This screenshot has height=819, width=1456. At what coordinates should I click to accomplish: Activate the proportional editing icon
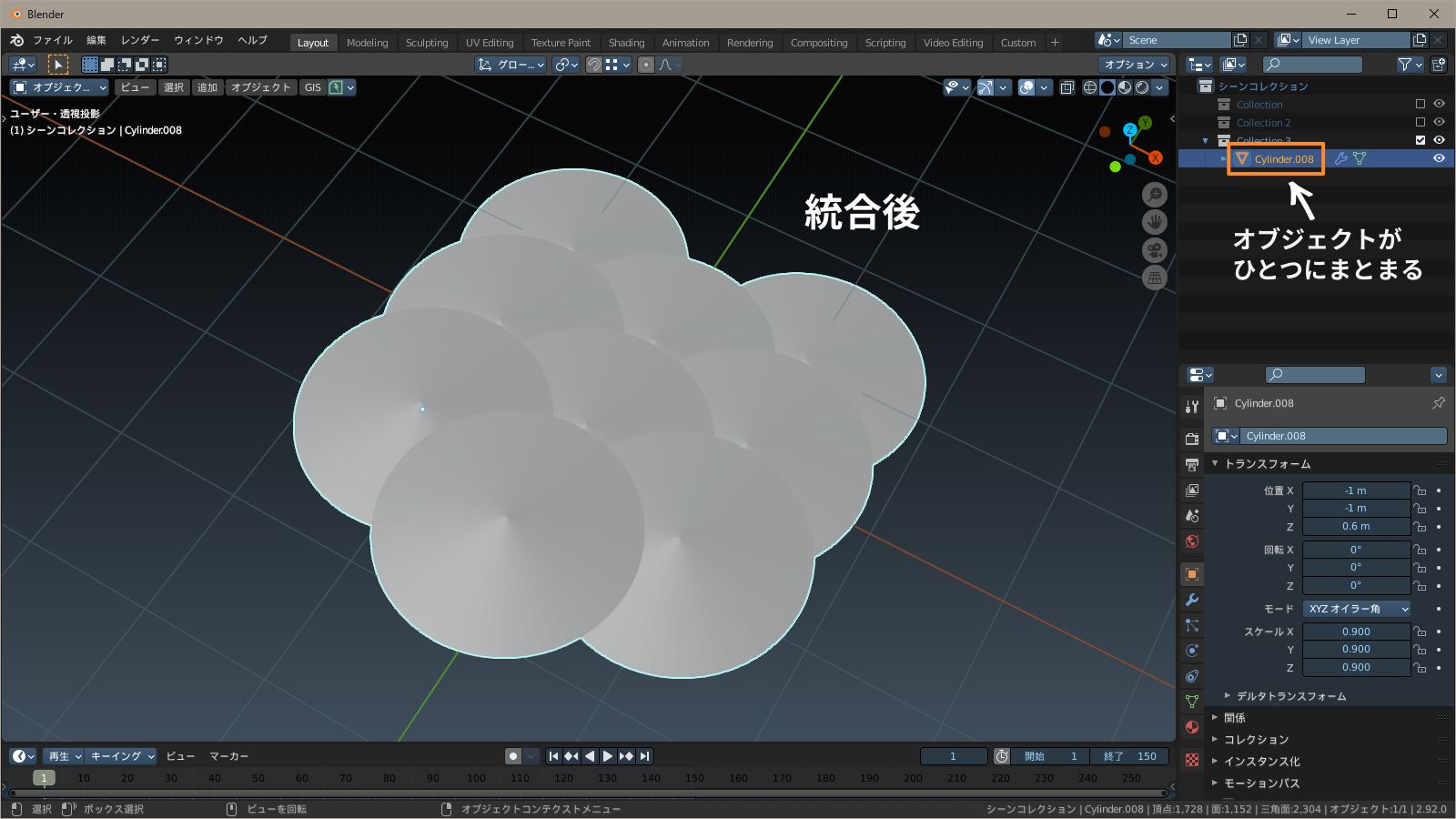coord(647,65)
